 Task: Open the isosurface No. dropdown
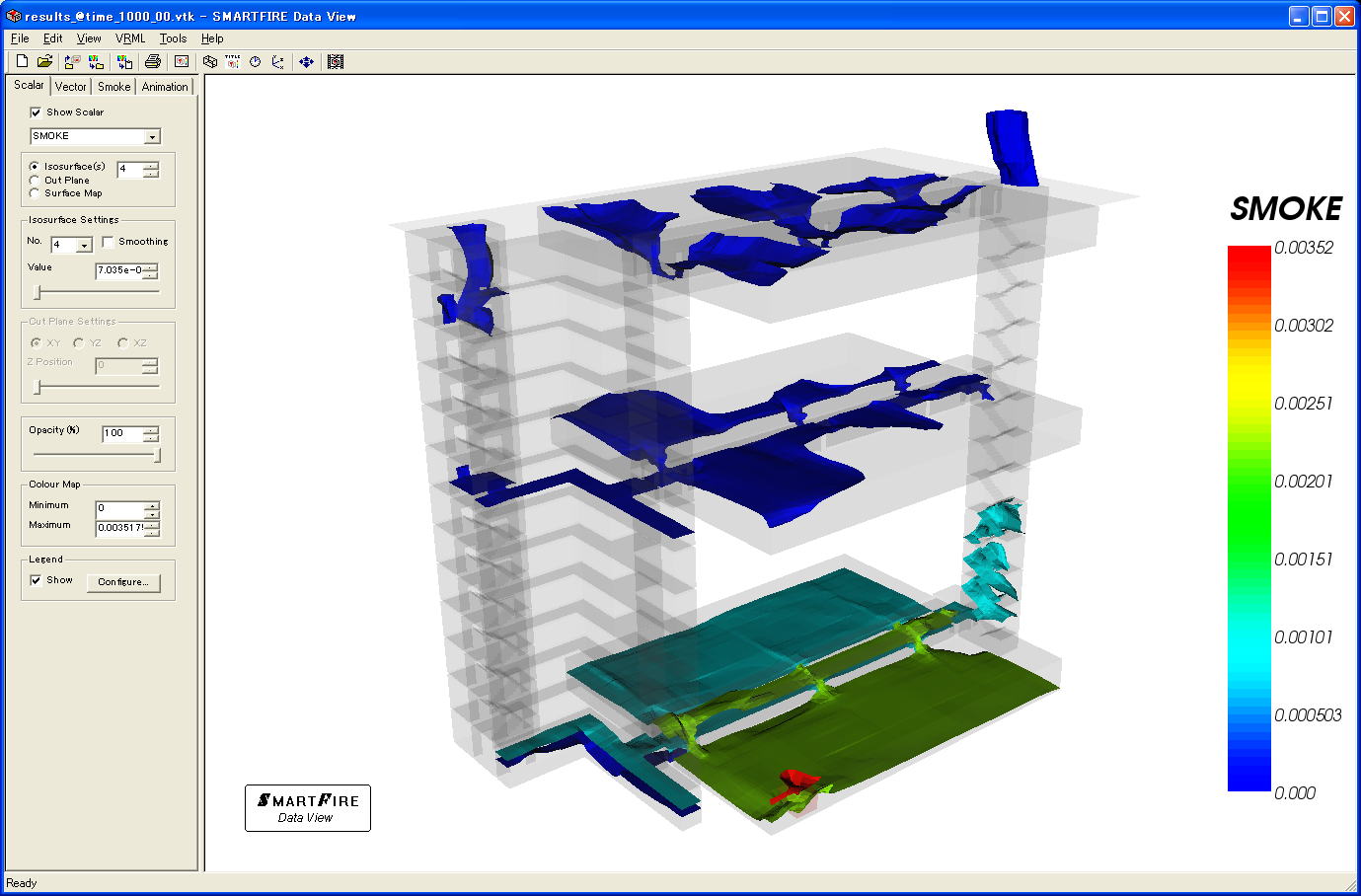[84, 245]
